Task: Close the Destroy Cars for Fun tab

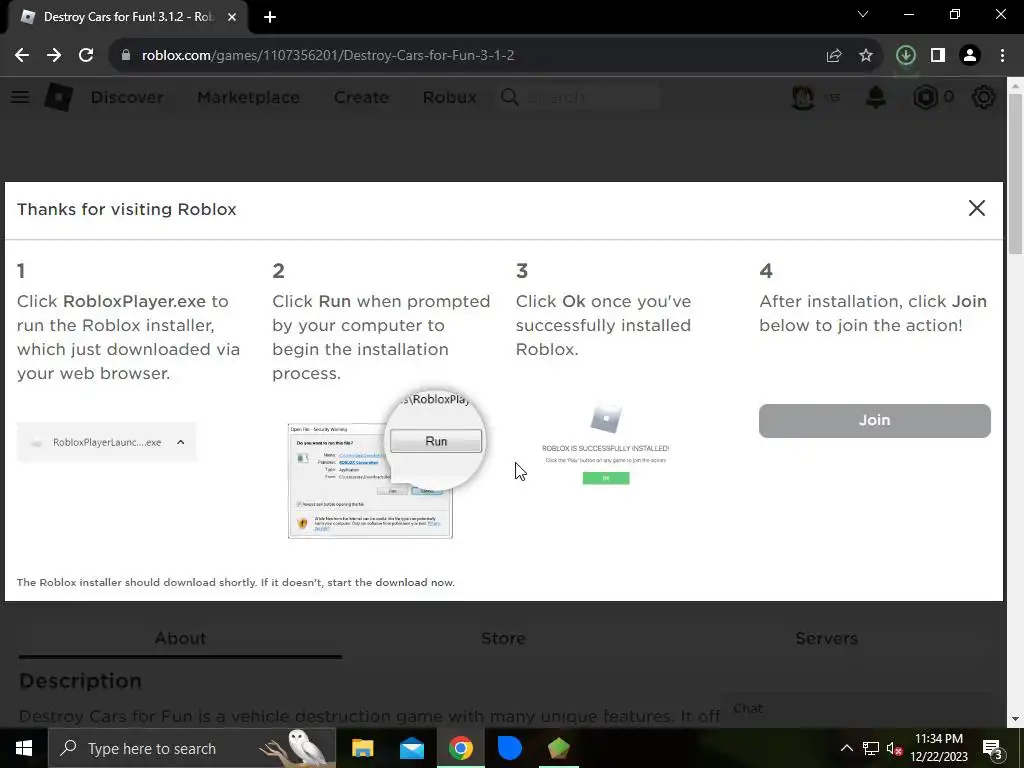Action: click(x=232, y=17)
